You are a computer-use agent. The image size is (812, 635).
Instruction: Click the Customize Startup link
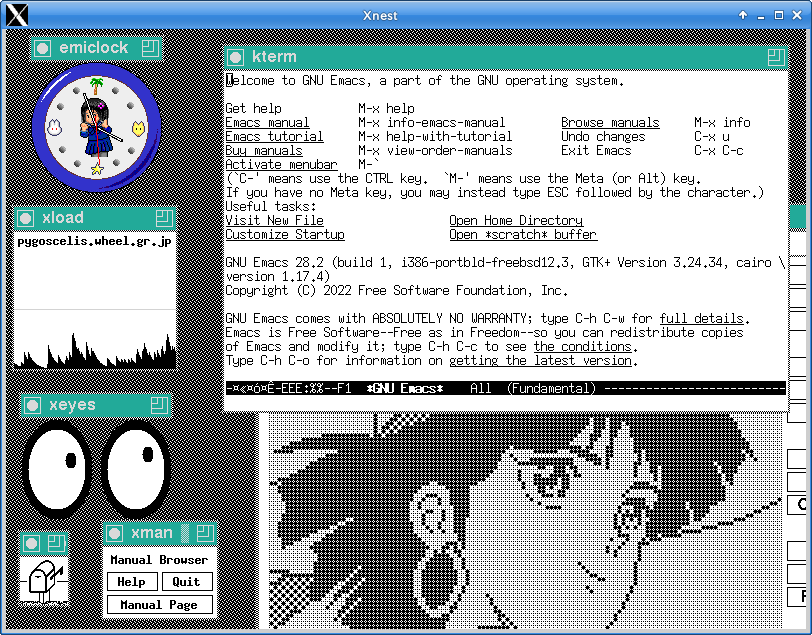click(x=285, y=235)
